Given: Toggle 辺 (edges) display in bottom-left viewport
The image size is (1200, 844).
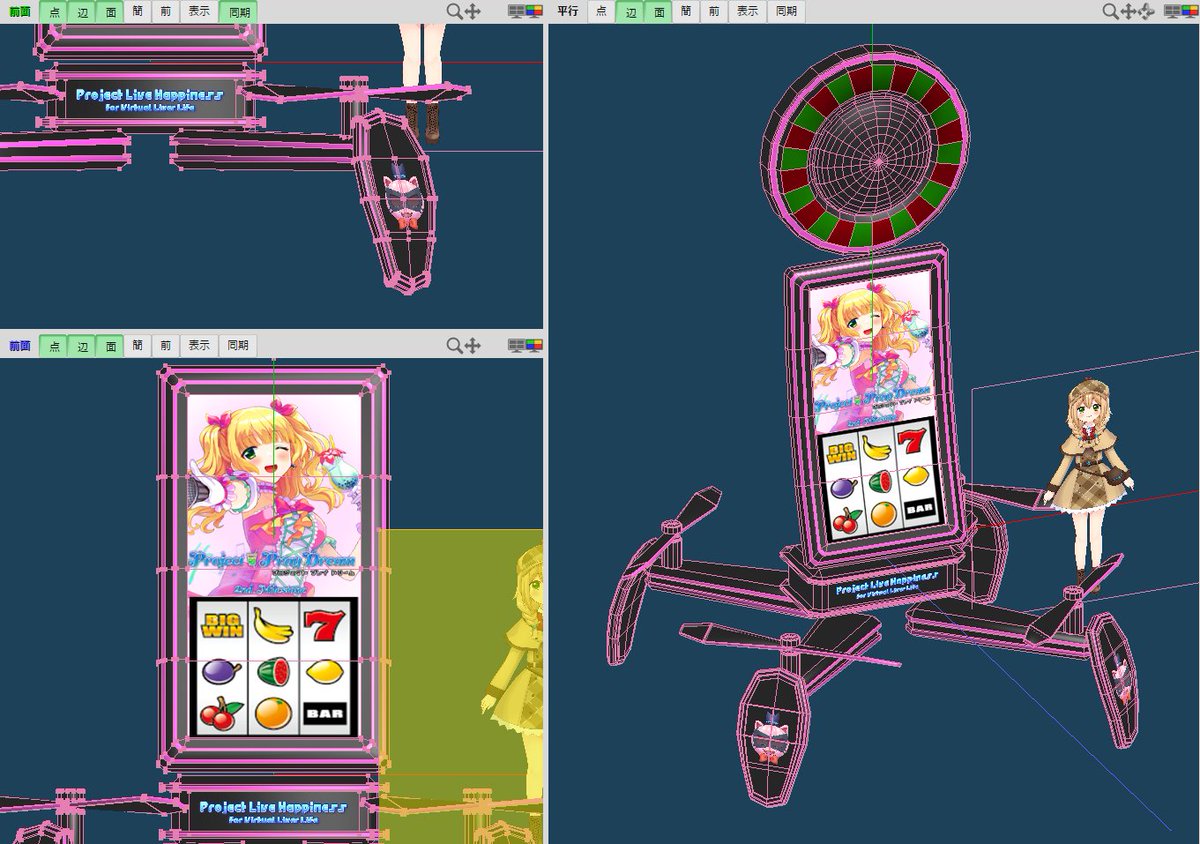Looking at the screenshot, I should point(82,346).
